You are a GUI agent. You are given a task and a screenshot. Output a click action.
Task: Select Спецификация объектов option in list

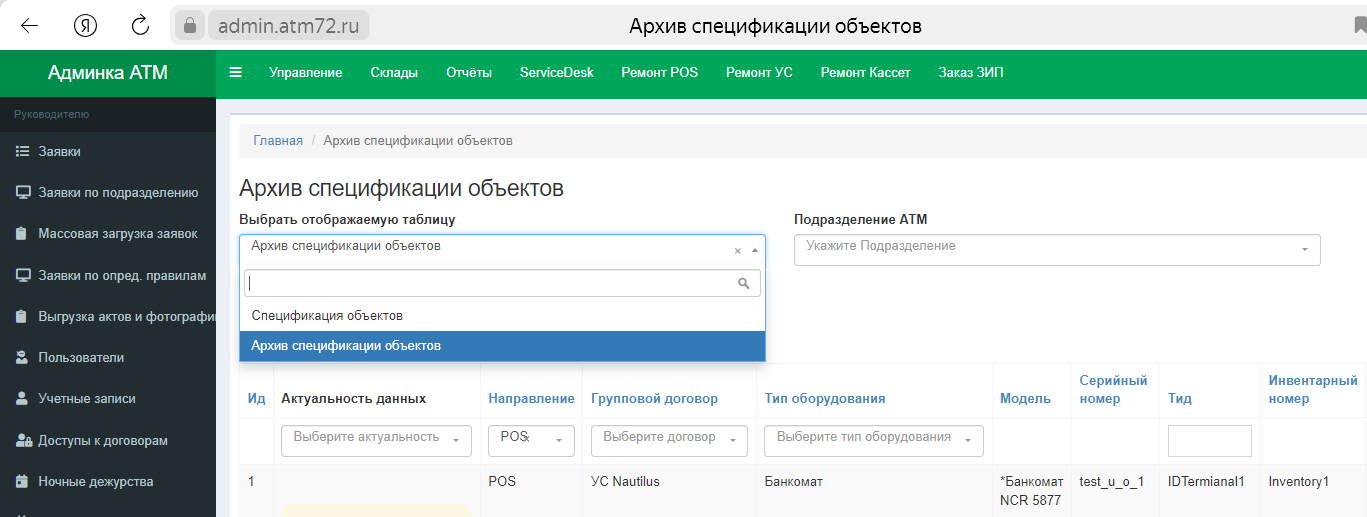tap(327, 316)
